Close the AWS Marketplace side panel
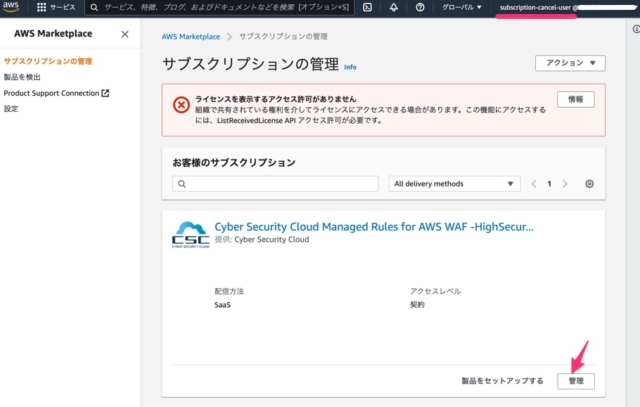This screenshot has width=640, height=407. pyautogui.click(x=125, y=34)
